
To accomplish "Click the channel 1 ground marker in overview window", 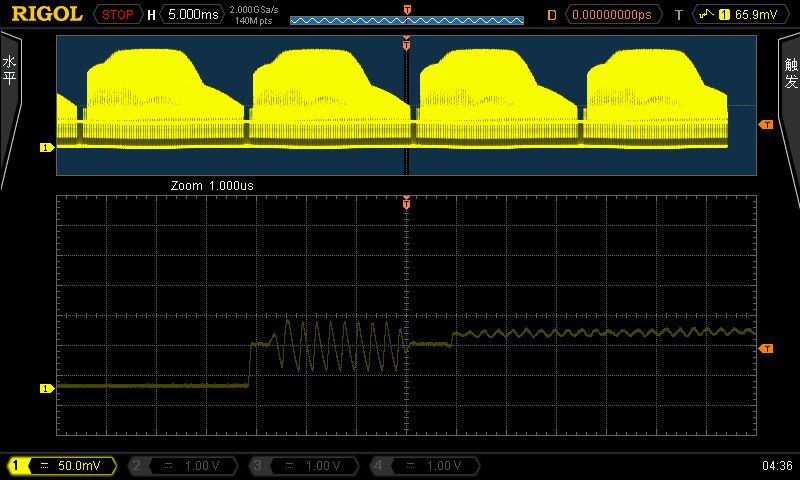I will click(45, 148).
